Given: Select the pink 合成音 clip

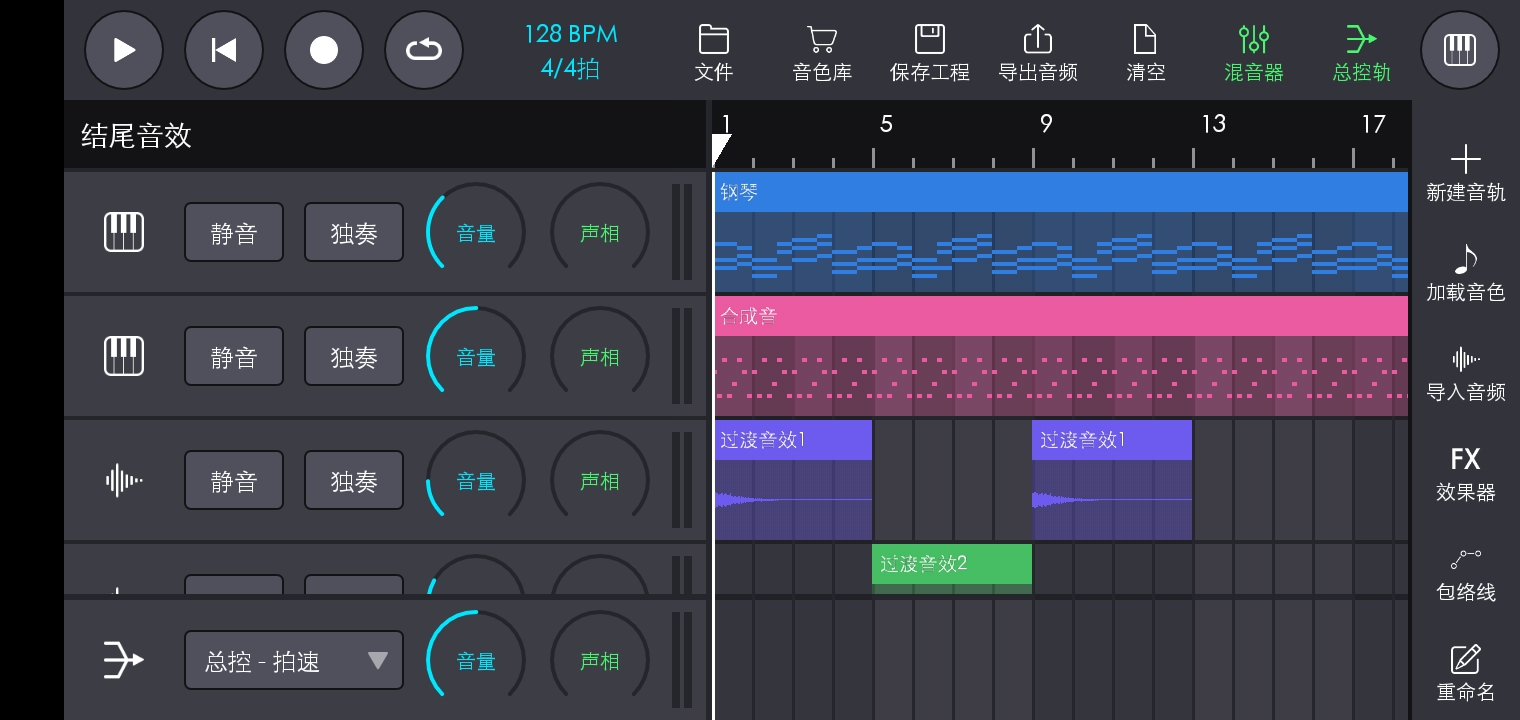Looking at the screenshot, I should click(x=1061, y=356).
